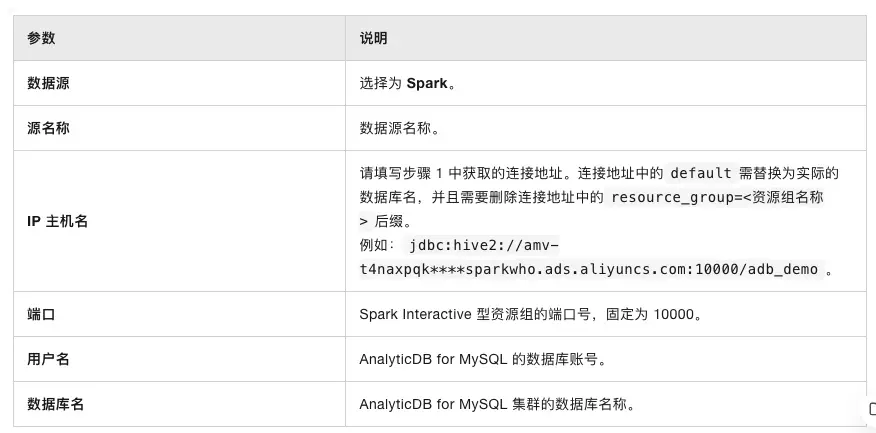Select the 源名称 parameter cell

(48, 128)
